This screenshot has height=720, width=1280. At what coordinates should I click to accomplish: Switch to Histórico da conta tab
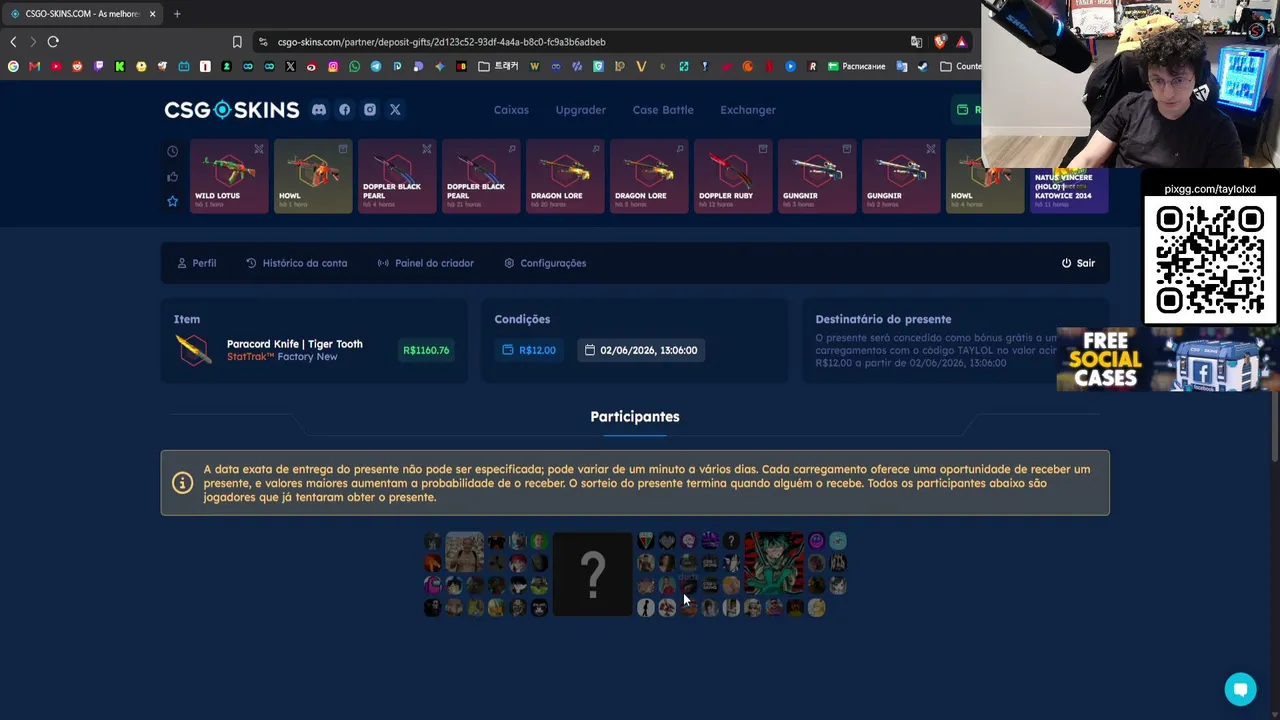pyautogui.click(x=296, y=263)
